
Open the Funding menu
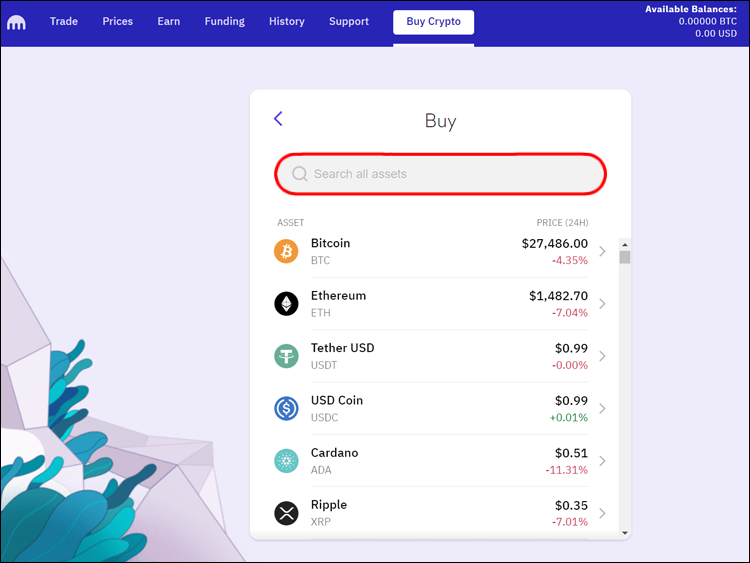pos(224,22)
